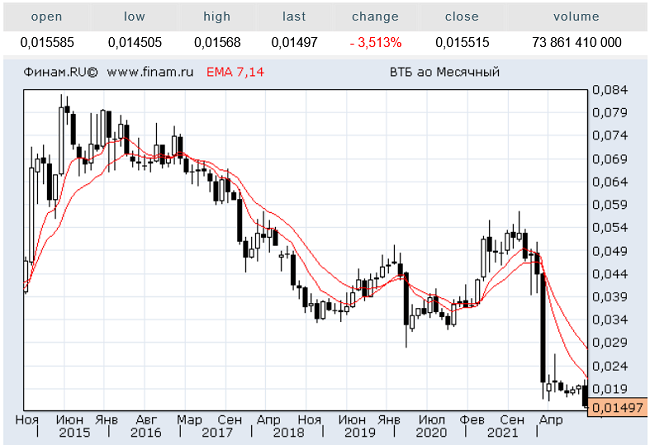Click the 2019 year label
This screenshot has width=650, height=445.
pos(360,433)
